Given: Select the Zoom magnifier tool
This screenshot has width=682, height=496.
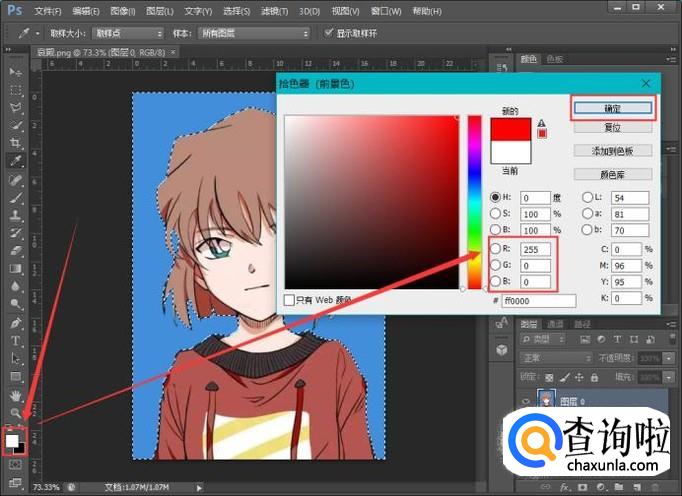Looking at the screenshot, I should 16,413.
